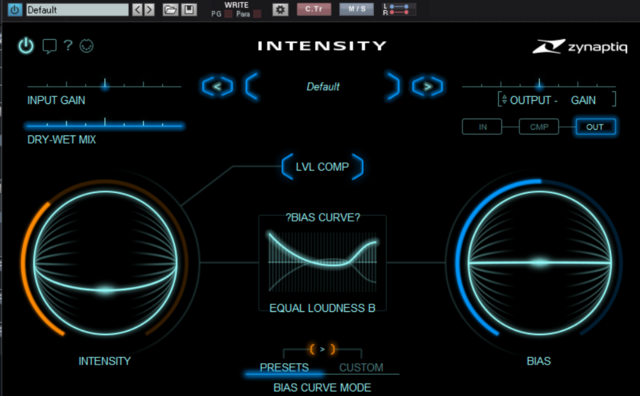Image resolution: width=640 pixels, height=396 pixels.
Task: Click the DRY-WET MIX slider
Action: pos(104,124)
